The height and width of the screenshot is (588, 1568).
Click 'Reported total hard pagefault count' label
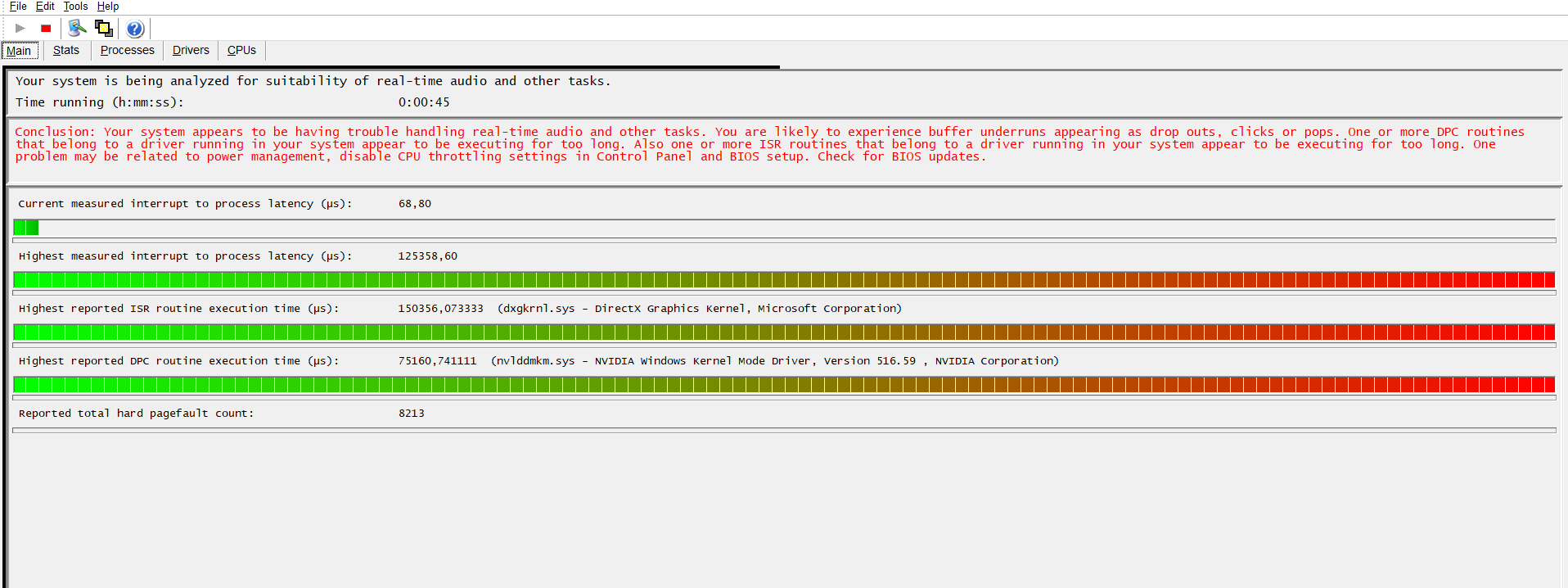pyautogui.click(x=137, y=414)
